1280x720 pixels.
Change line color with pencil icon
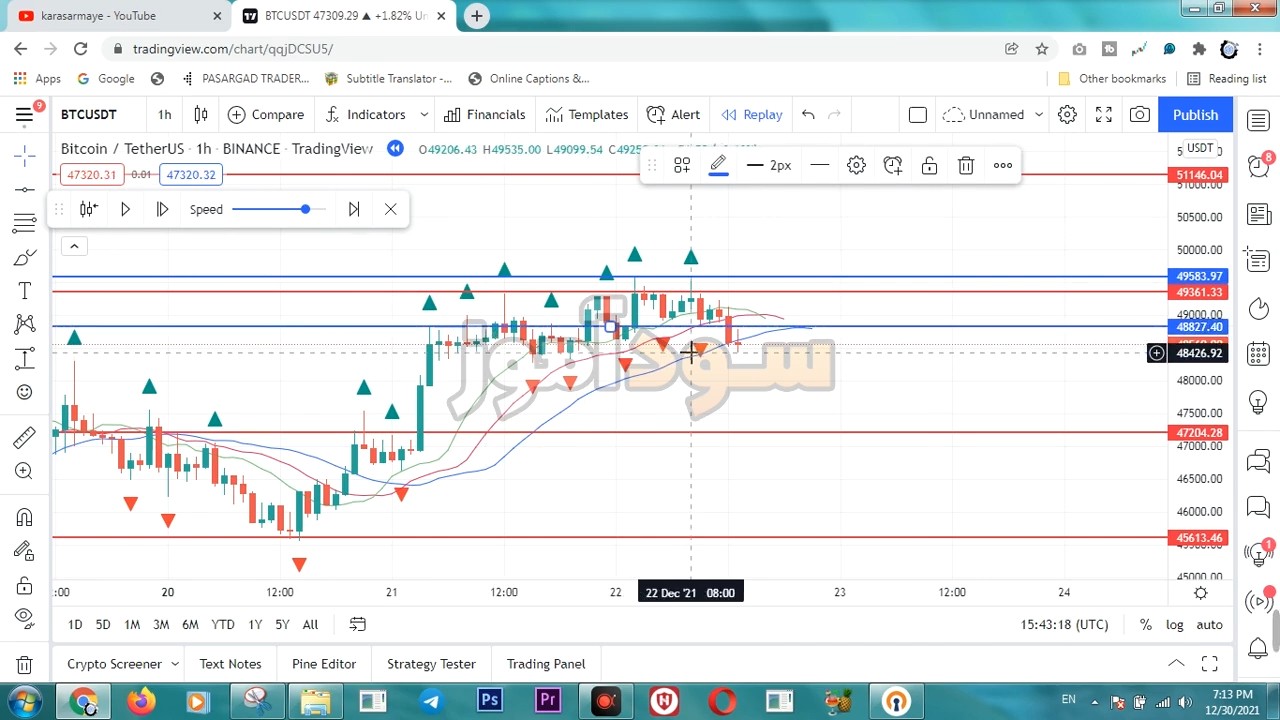[718, 166]
